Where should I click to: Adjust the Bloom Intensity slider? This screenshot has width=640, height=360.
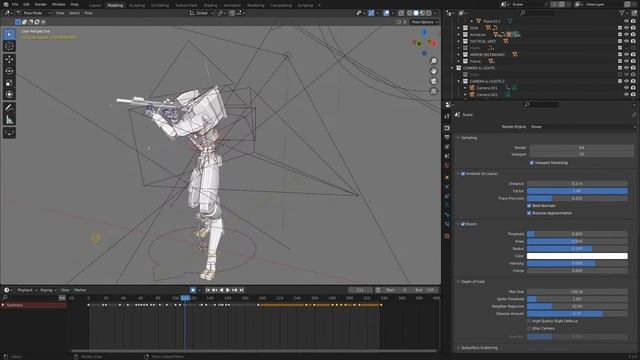pyautogui.click(x=577, y=263)
